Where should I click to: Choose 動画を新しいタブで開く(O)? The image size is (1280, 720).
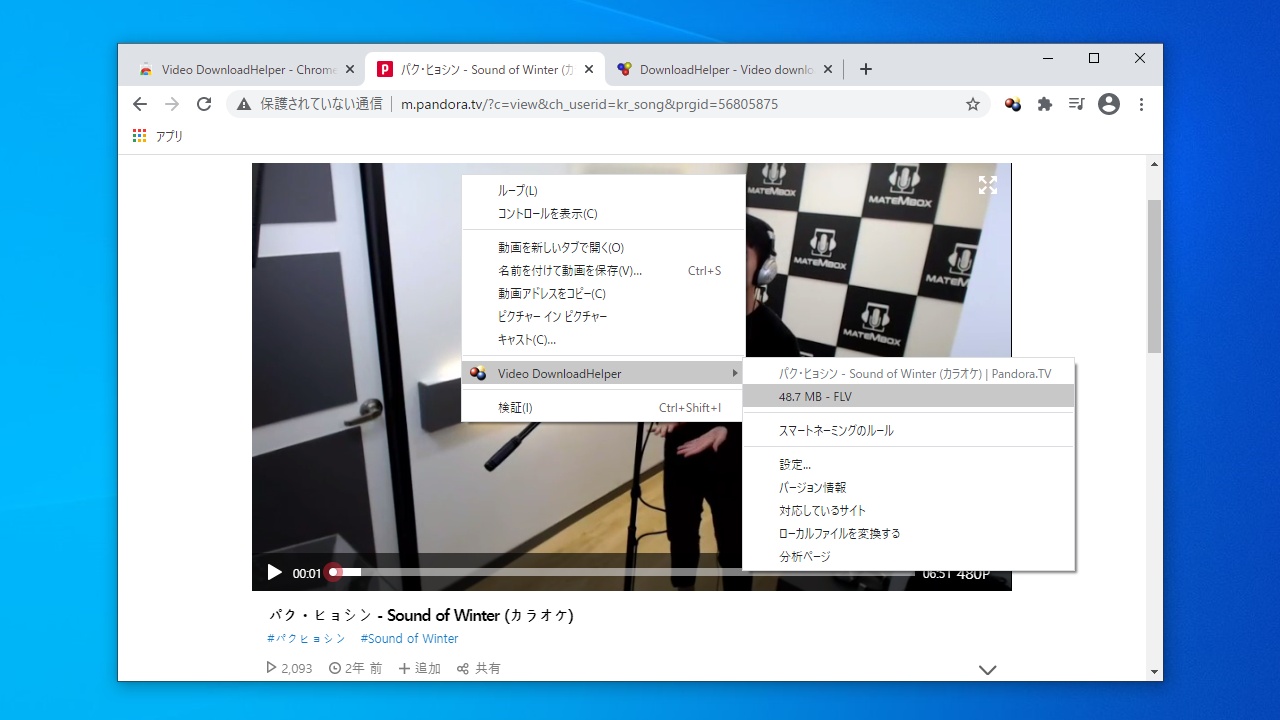(x=603, y=248)
